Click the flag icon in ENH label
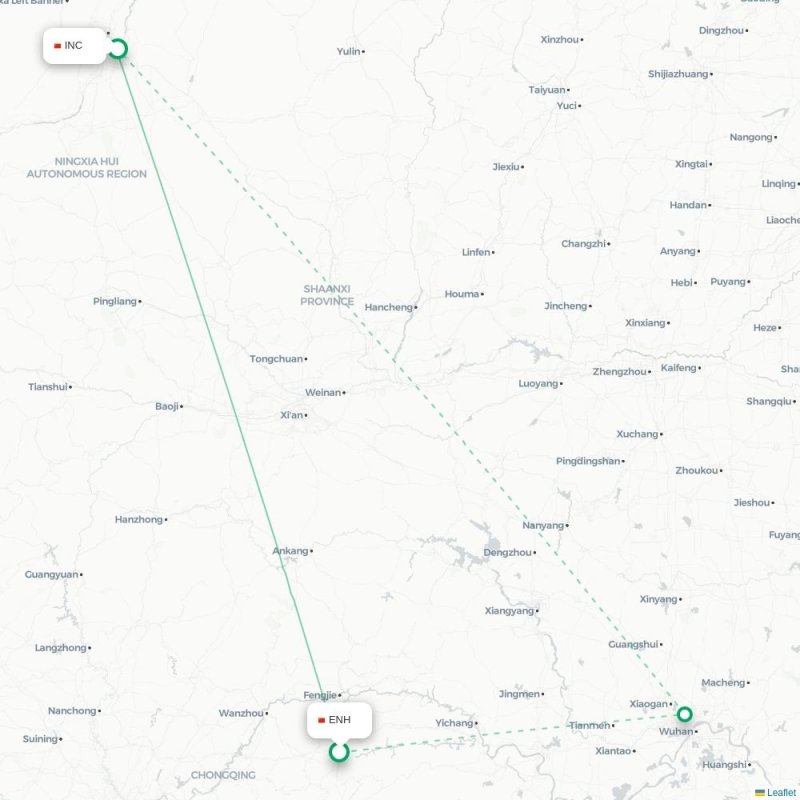The width and height of the screenshot is (800, 800). 321,720
